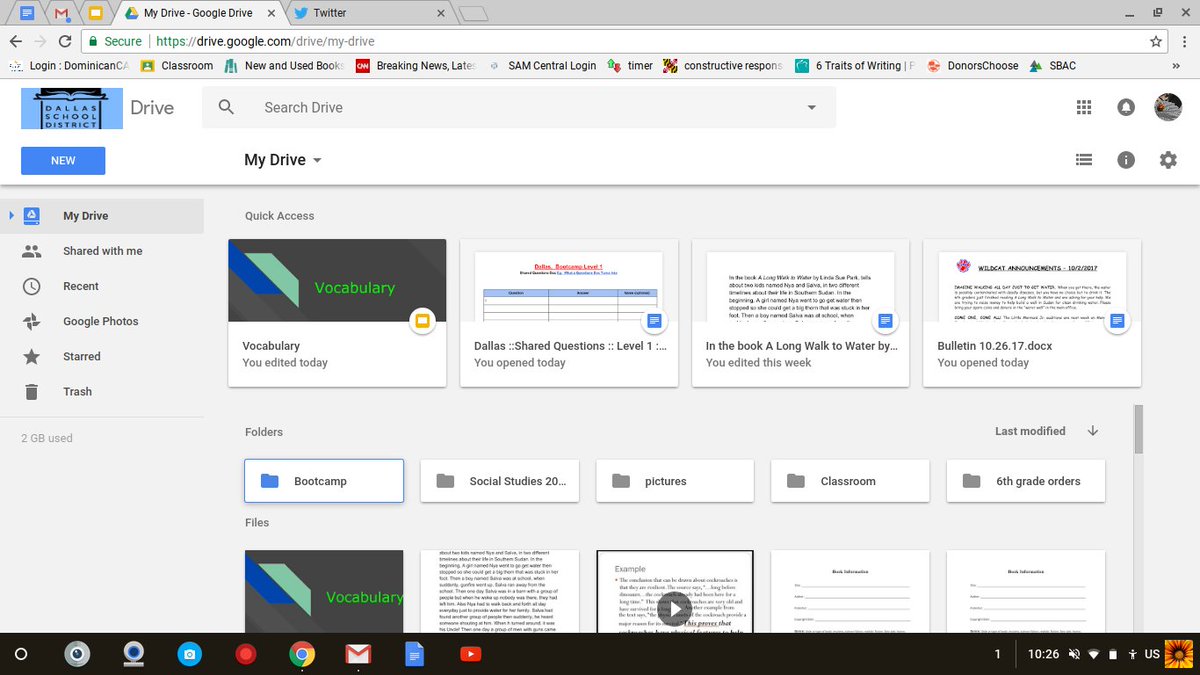Open Google Docs from the shelf
Screen dimensions: 1200x675
[x=414, y=654]
